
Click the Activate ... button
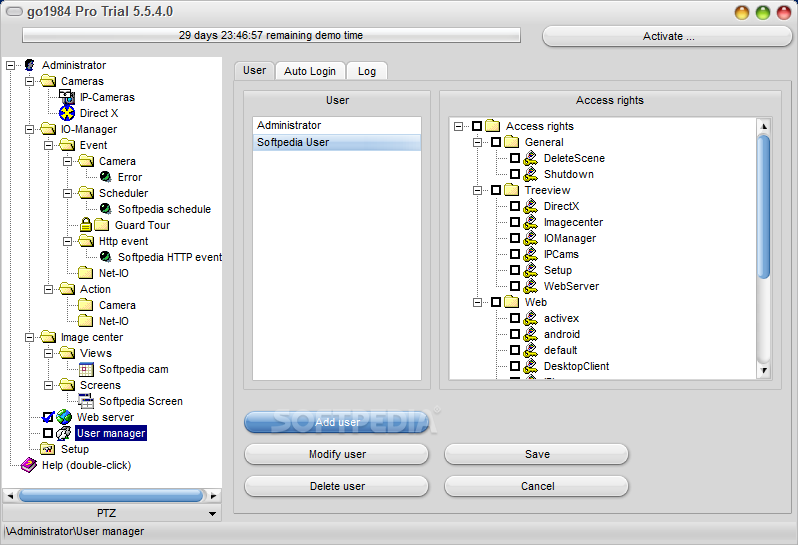667,36
